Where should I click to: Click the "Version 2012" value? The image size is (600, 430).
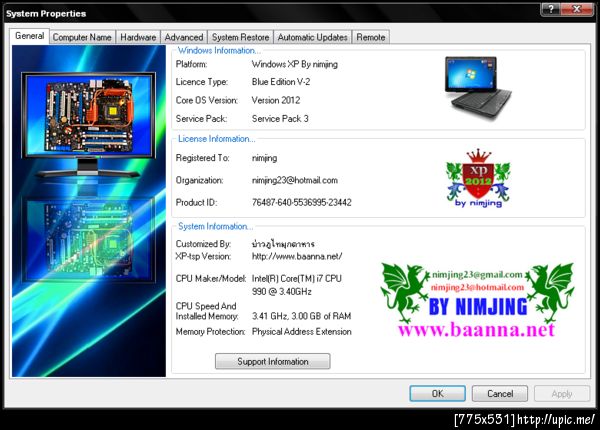click(276, 100)
